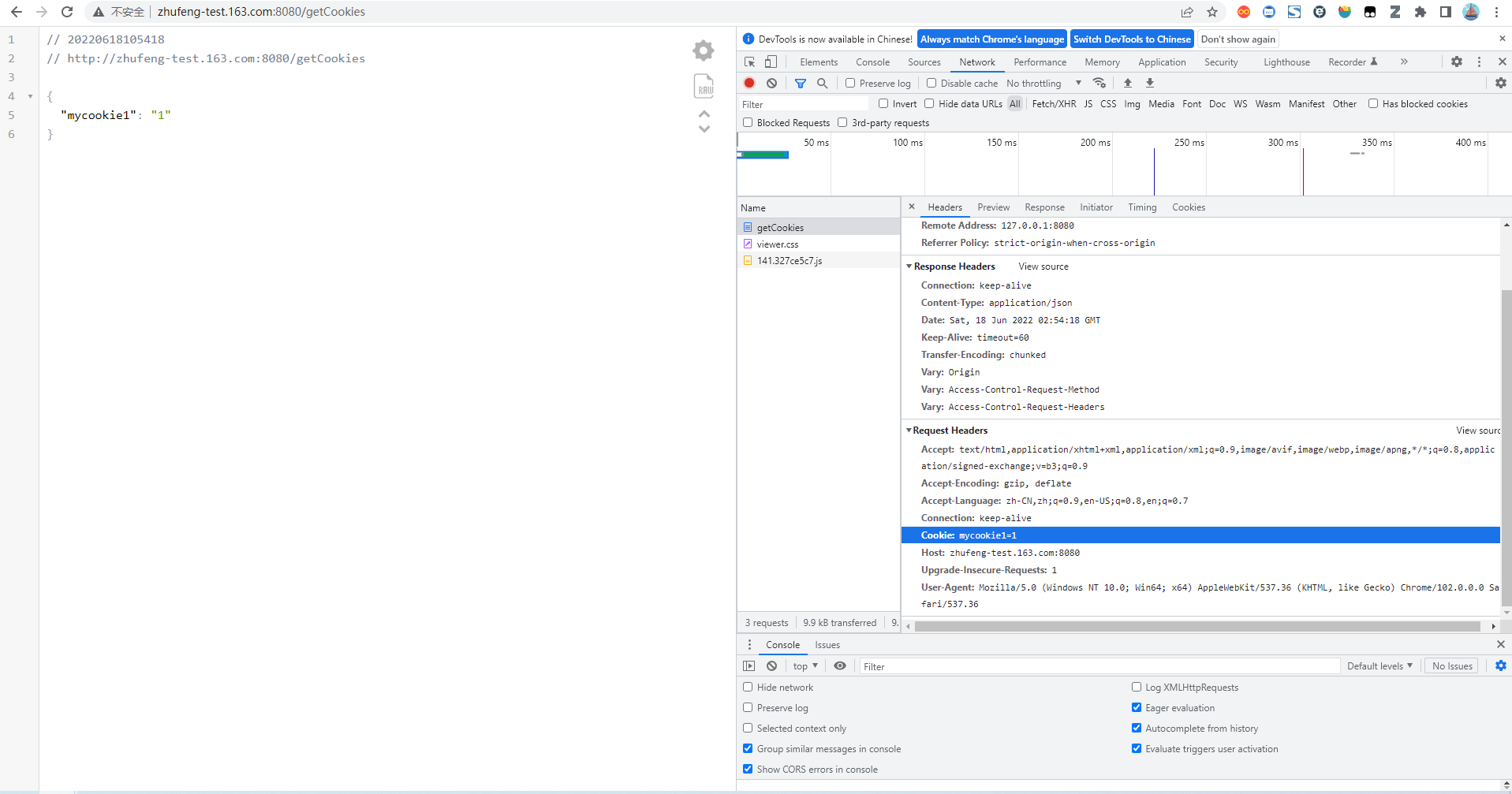Viewport: 1512px width, 794px height.
Task: Import HAR file upload icon
Action: (1128, 83)
